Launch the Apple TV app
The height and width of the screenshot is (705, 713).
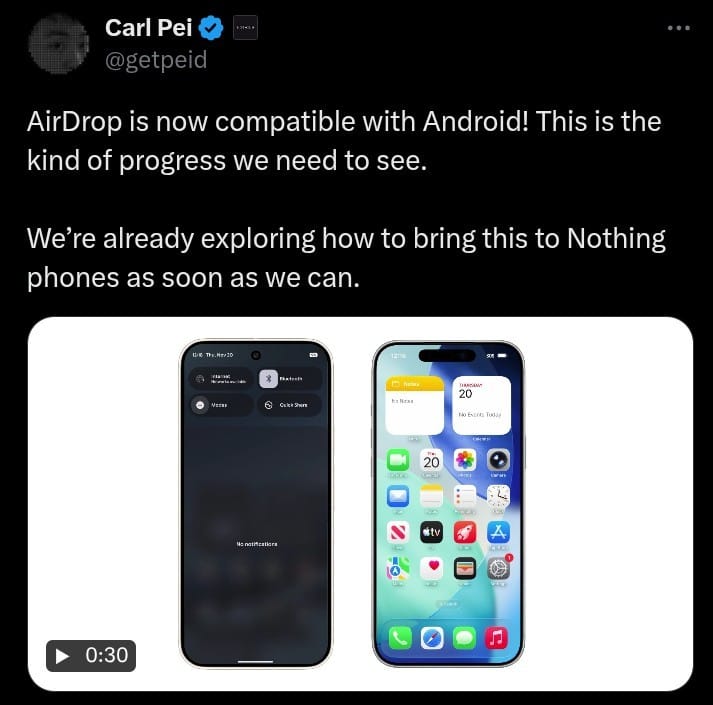click(431, 532)
